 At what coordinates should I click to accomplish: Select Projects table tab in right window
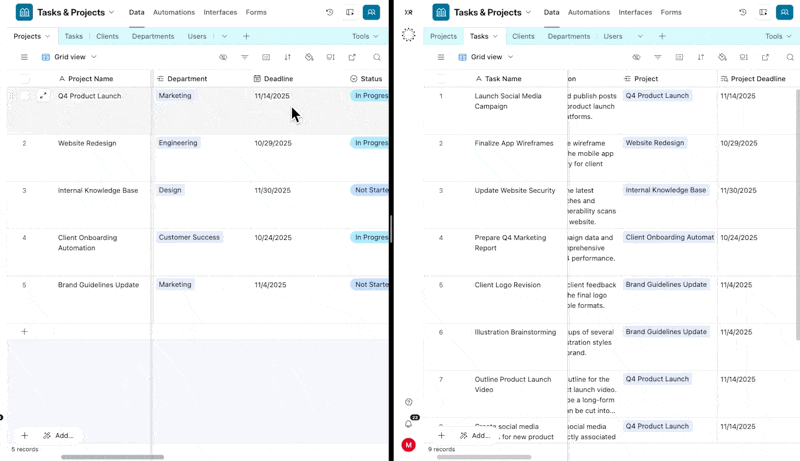click(x=443, y=36)
